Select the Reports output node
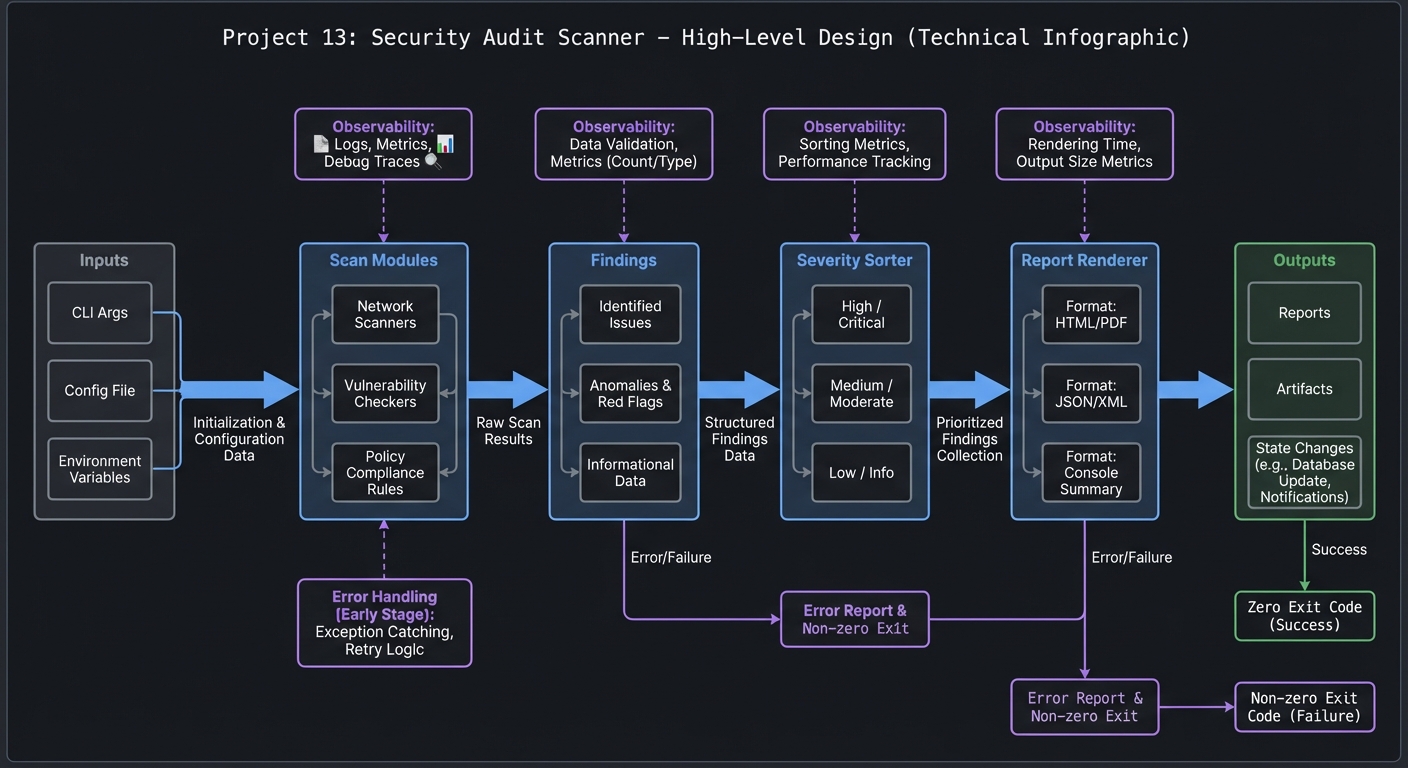1408x768 pixels. click(x=1303, y=312)
